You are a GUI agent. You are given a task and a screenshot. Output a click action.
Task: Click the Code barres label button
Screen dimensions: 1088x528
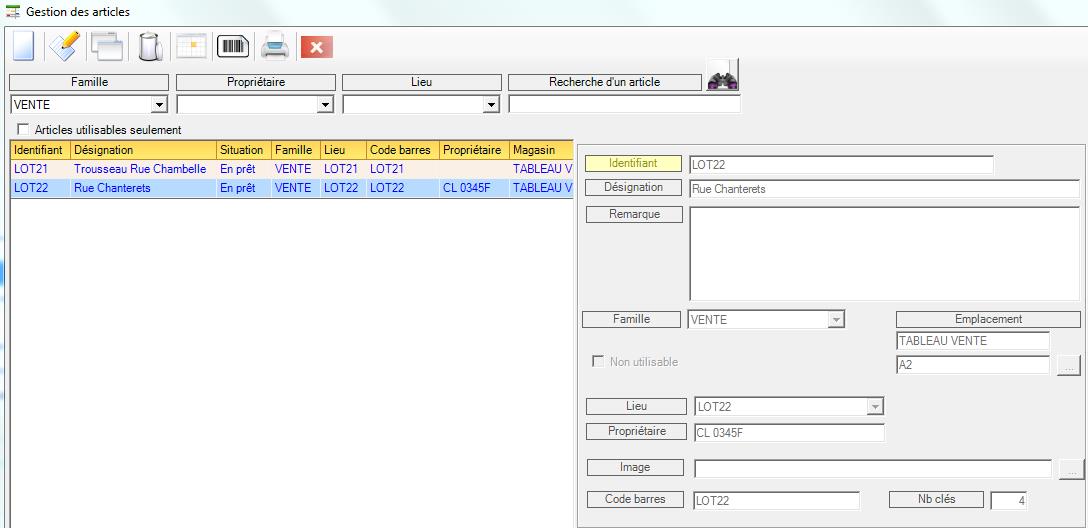click(635, 499)
